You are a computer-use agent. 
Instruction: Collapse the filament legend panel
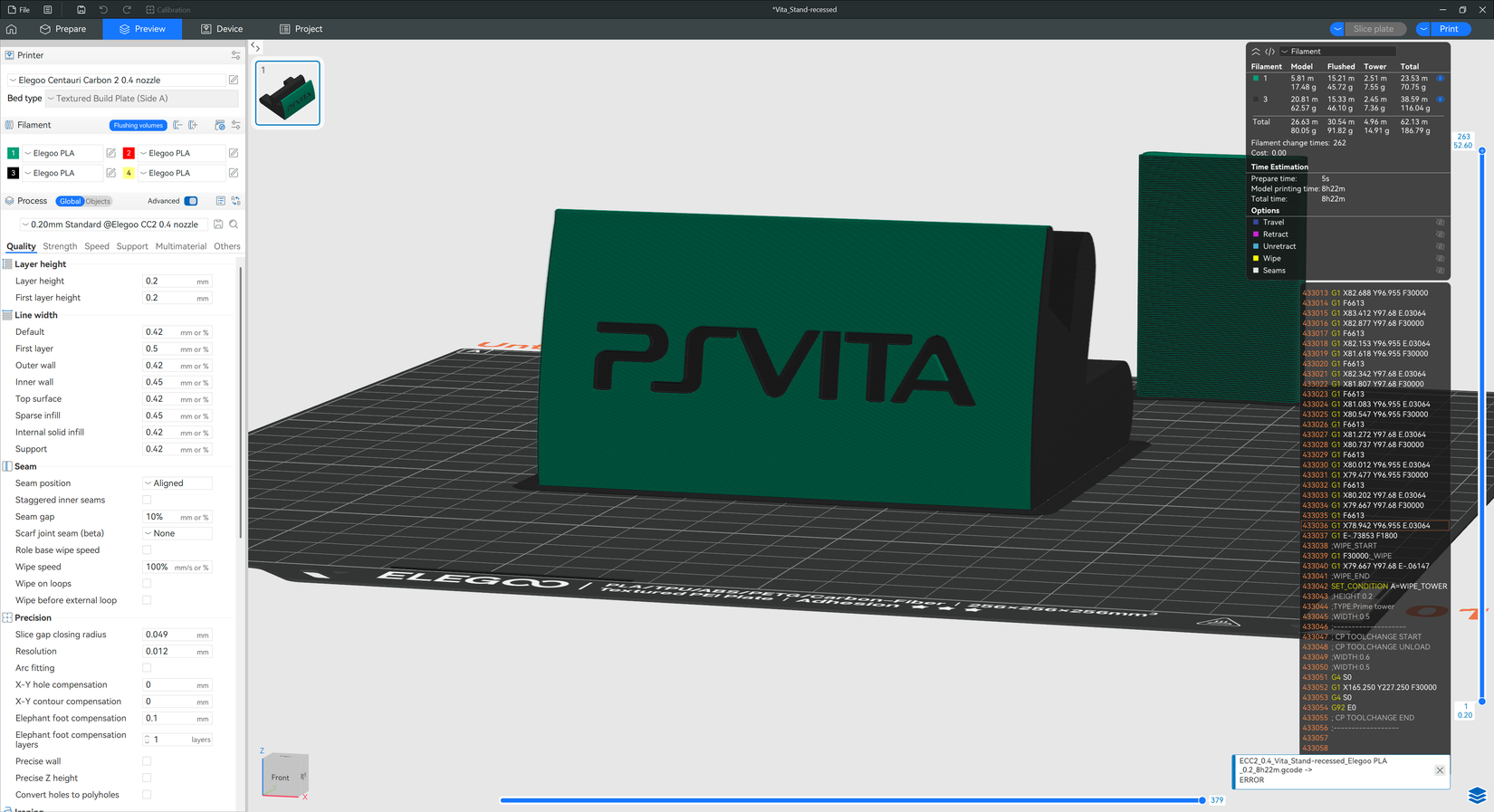click(1256, 52)
